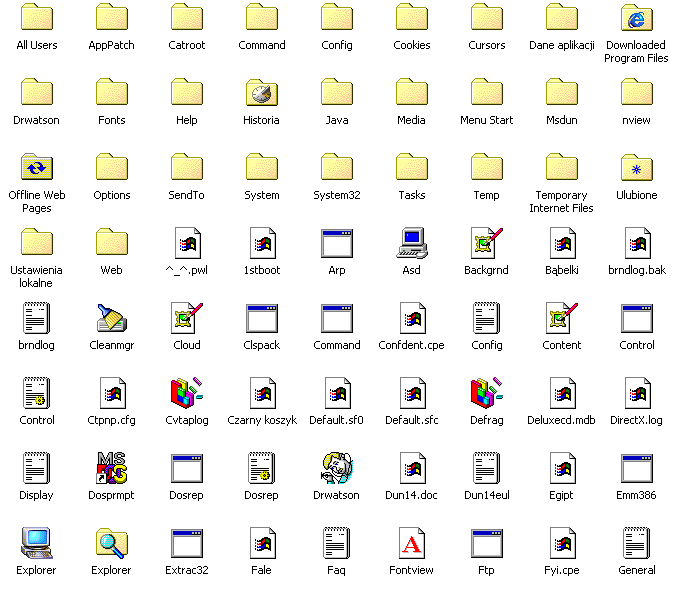Image resolution: width=698 pixels, height=602 pixels.
Task: Open the Config folder
Action: coord(337,18)
